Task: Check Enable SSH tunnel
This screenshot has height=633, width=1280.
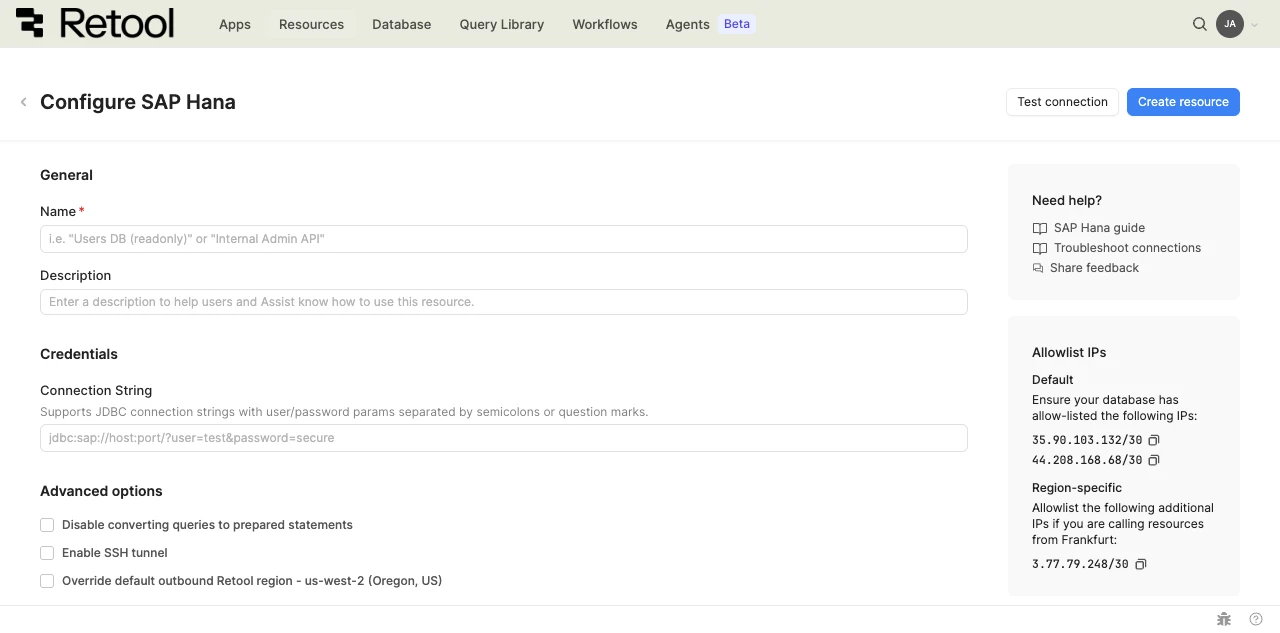Action: (x=47, y=553)
